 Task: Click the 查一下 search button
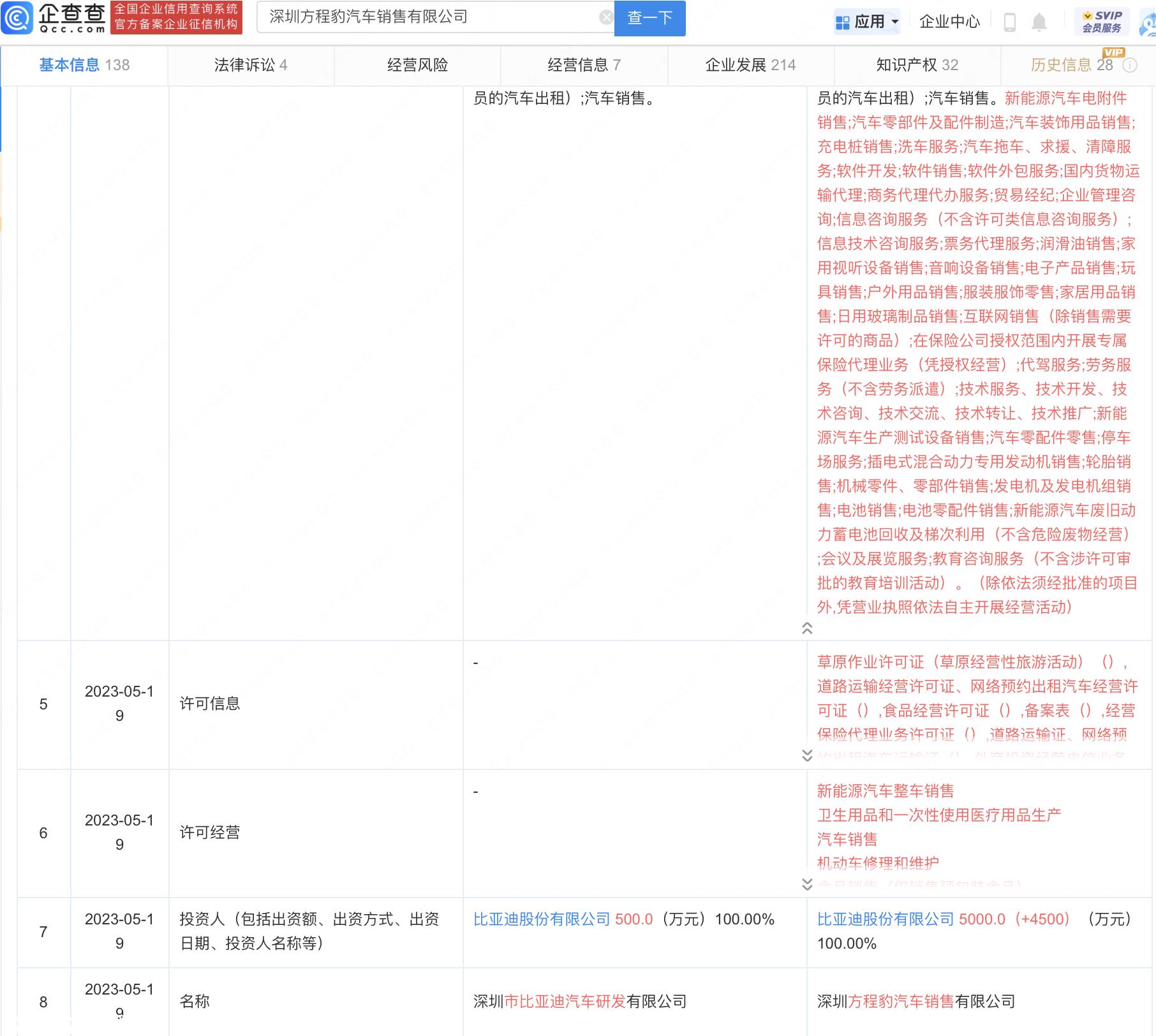click(649, 18)
